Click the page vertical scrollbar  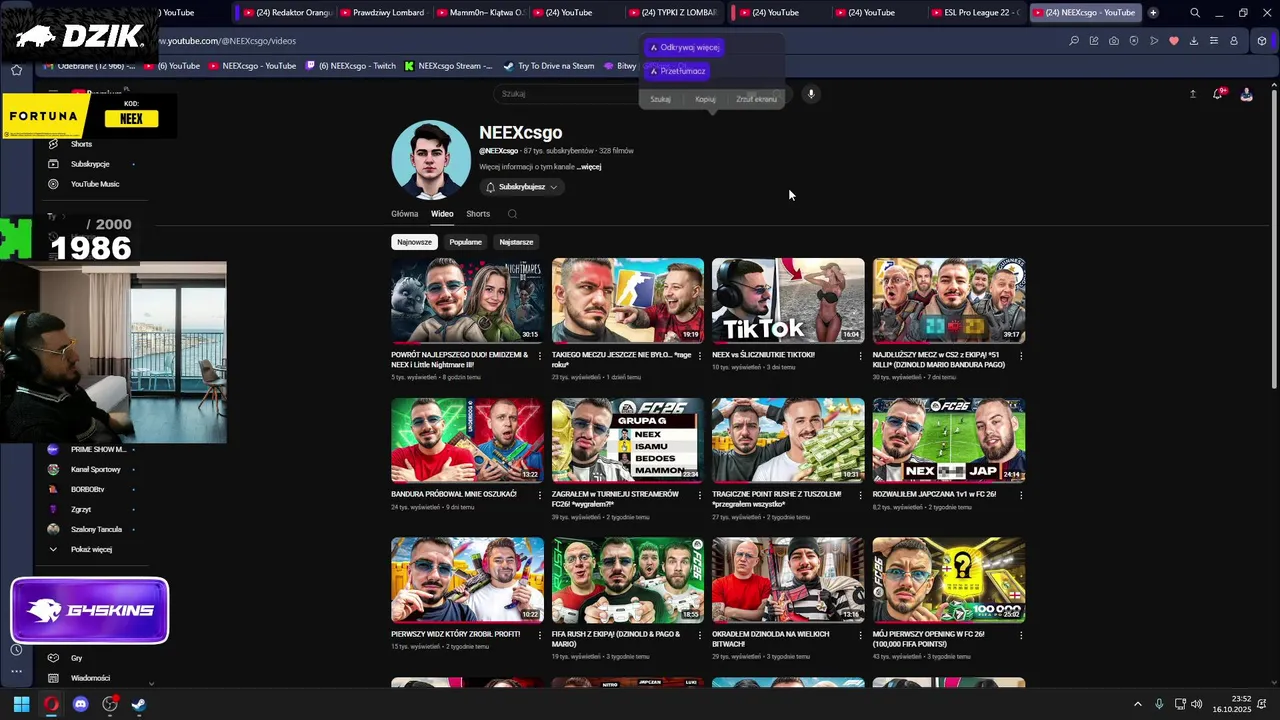[x=1274, y=240]
